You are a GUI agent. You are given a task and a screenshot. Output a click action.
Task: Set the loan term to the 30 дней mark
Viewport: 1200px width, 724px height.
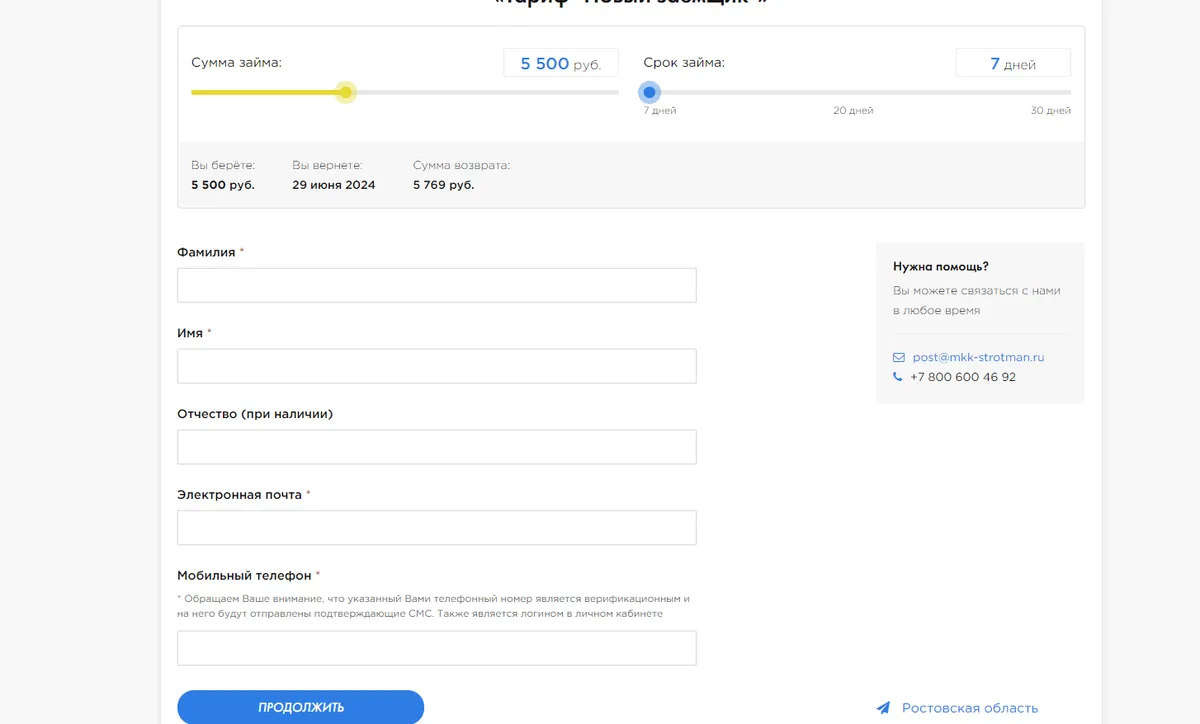coord(1069,93)
